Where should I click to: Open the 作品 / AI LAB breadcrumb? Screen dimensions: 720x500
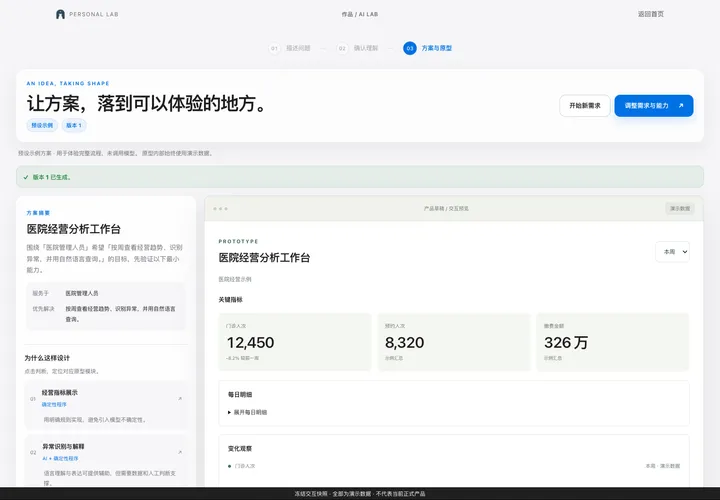[360, 14]
